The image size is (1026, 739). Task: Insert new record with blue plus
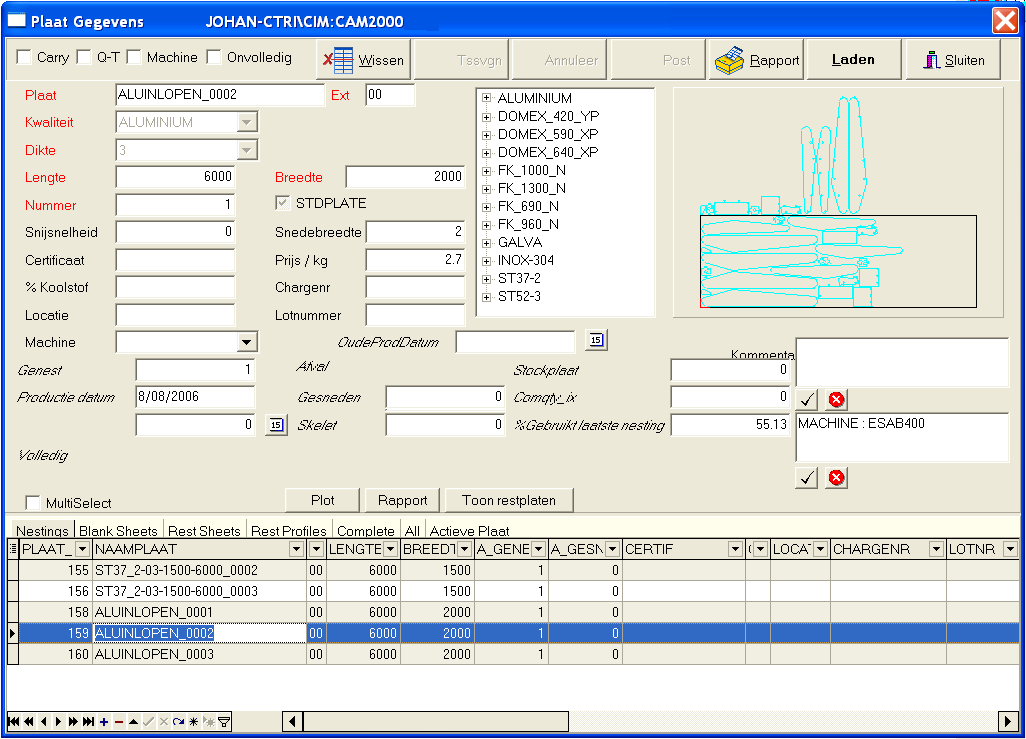(104, 722)
